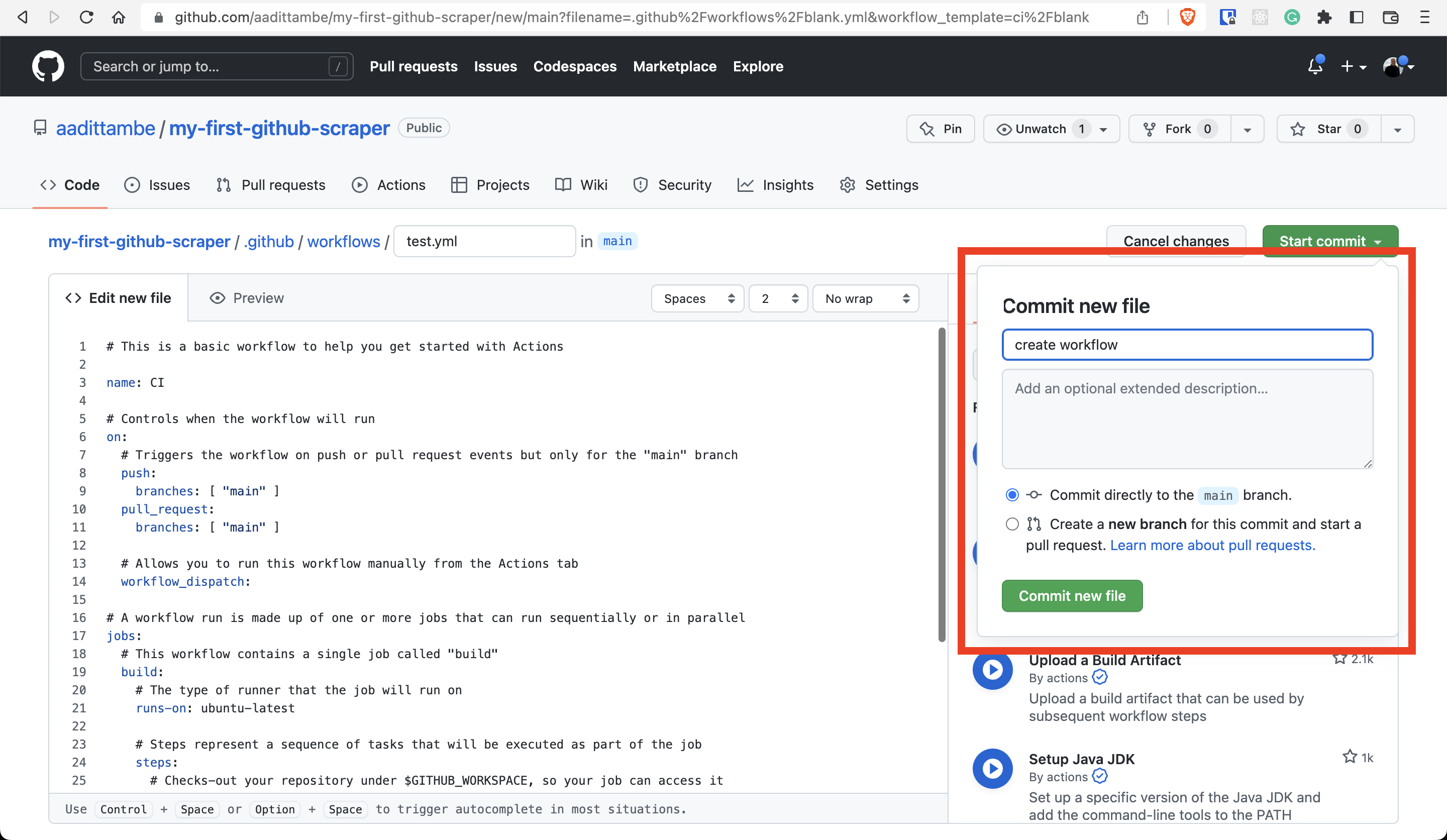Open the Spaces indentation mode dropdown
The width and height of the screenshot is (1447, 840).
pos(697,298)
